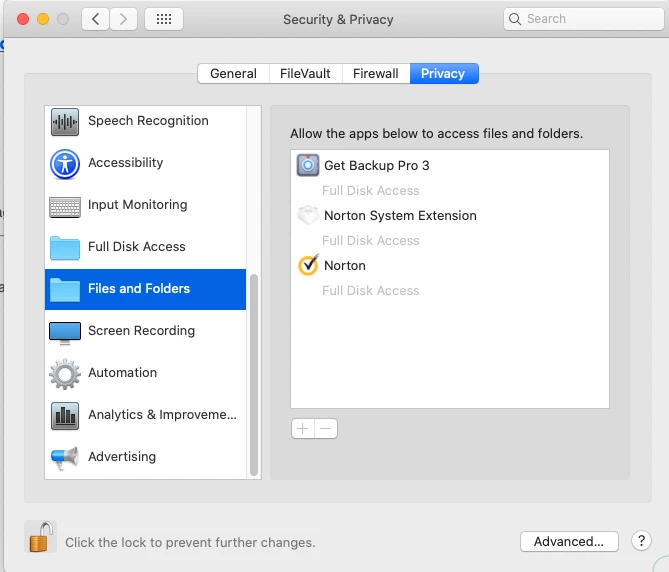This screenshot has height=572, width=669.
Task: Select the Norton app name
Action: coord(345,266)
